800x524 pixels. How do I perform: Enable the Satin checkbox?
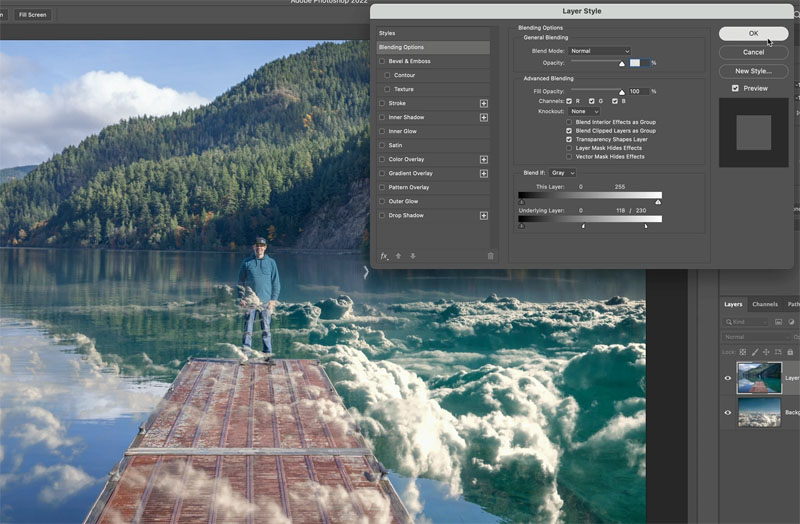tap(382, 145)
